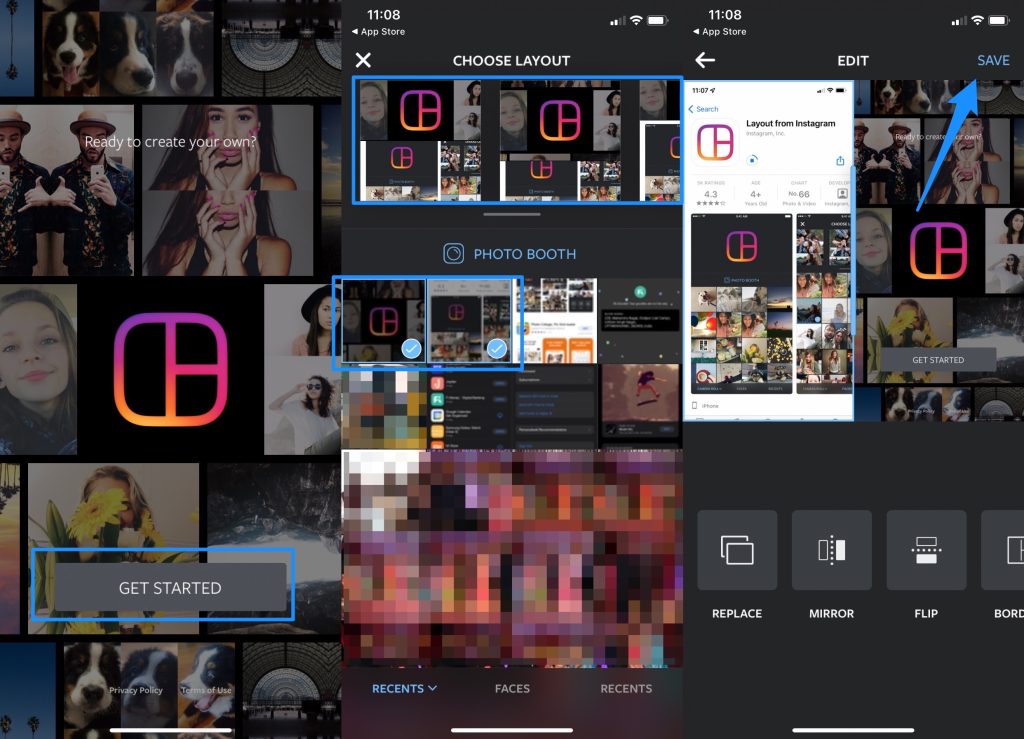Tap the GET STARTED button on welcome screen
The width and height of the screenshot is (1024, 739).
[170, 588]
